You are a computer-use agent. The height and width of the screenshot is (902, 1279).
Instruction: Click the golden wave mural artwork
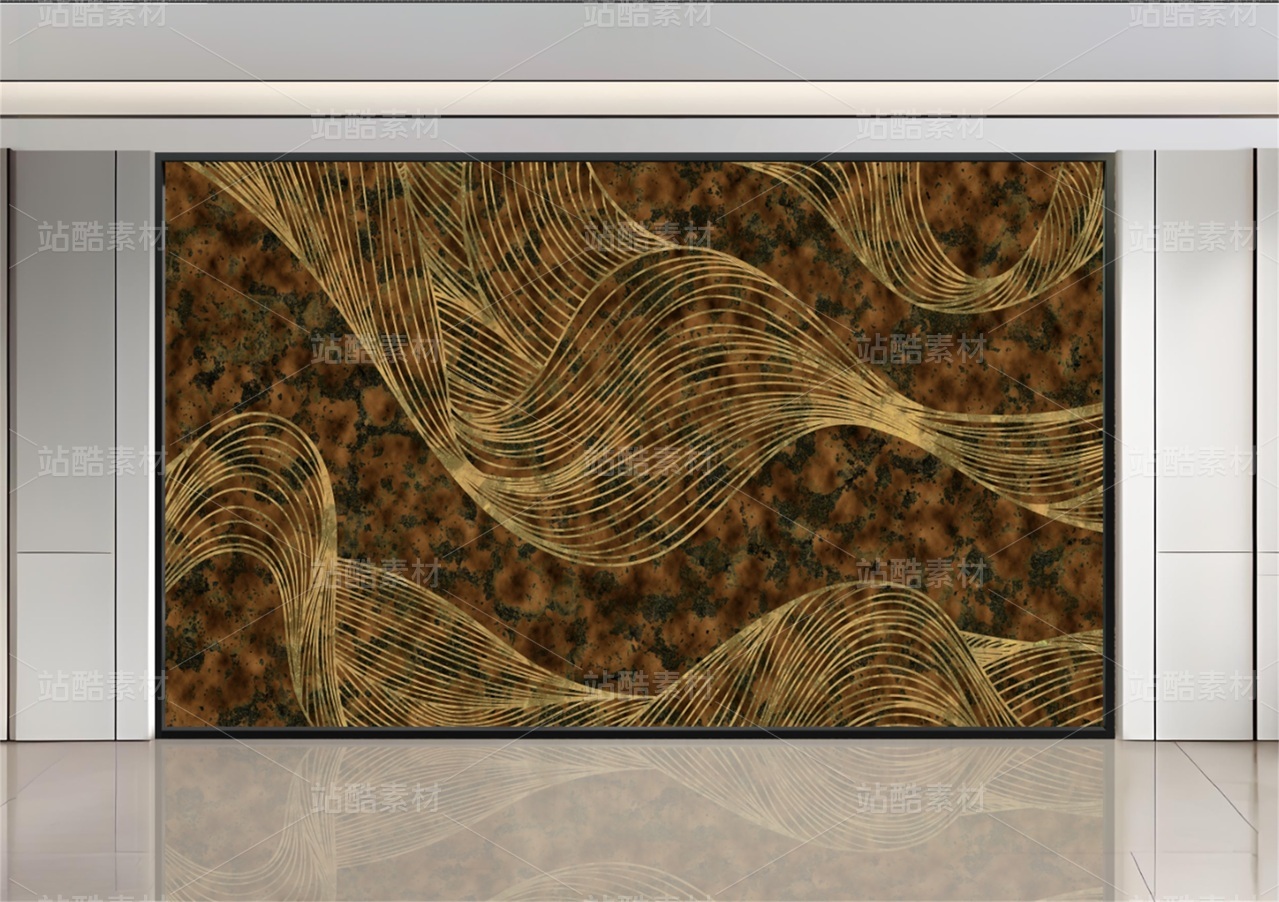(634, 445)
